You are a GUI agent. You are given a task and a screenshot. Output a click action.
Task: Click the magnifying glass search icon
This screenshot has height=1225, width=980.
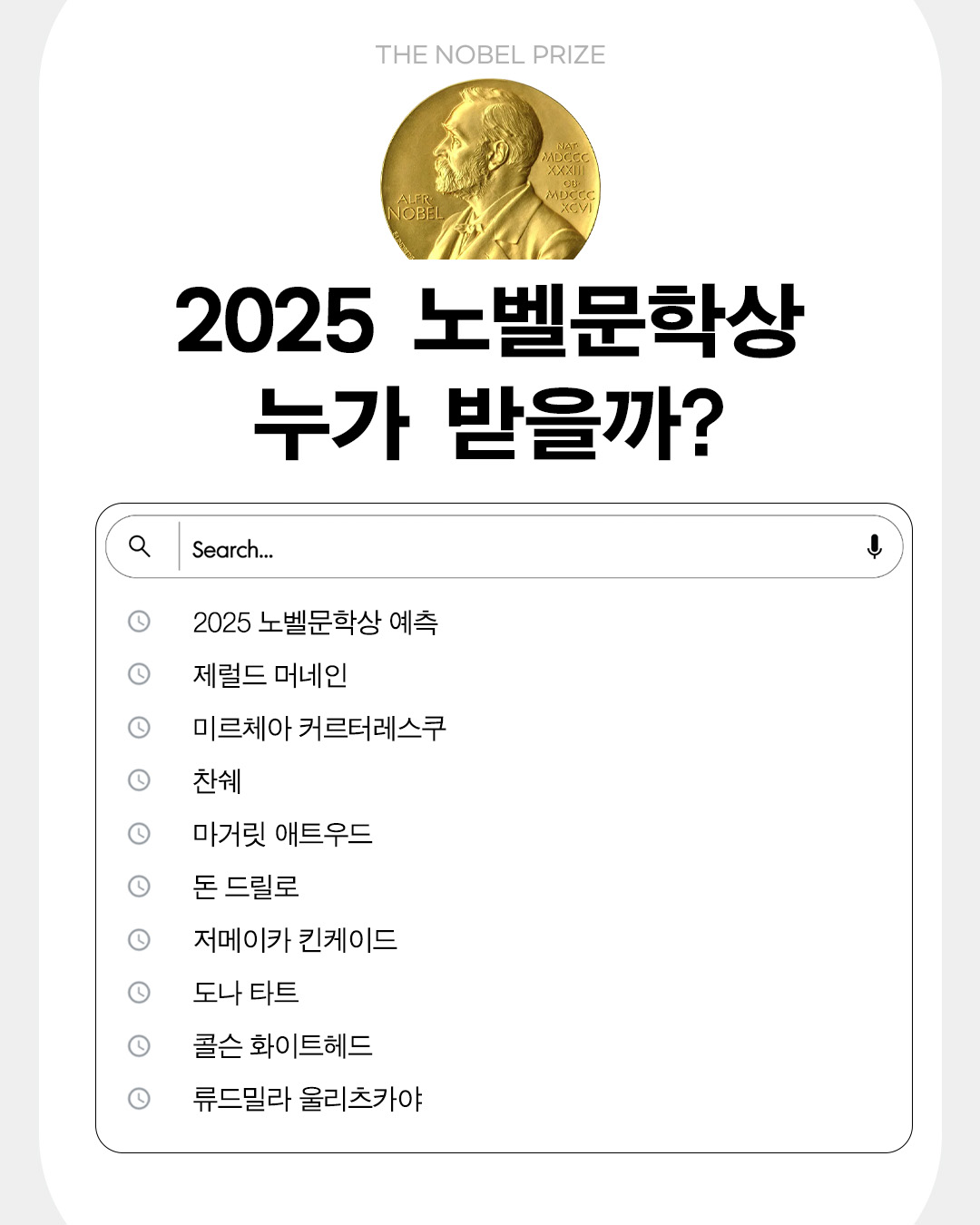coord(140,545)
